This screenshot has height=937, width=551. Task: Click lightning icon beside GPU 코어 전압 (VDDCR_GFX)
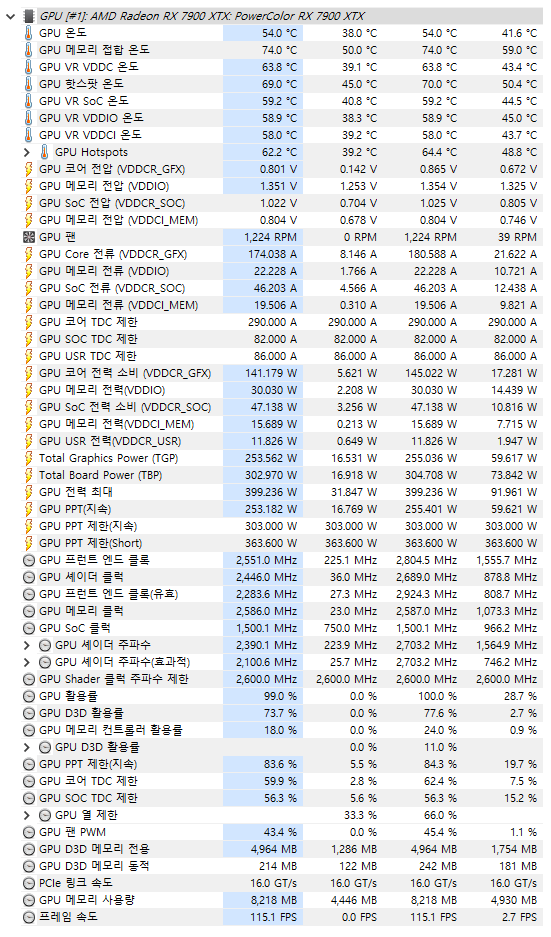pyautogui.click(x=29, y=169)
